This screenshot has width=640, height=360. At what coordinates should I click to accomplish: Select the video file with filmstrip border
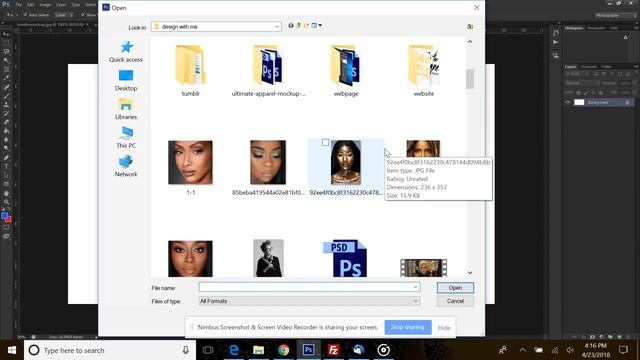(423, 268)
